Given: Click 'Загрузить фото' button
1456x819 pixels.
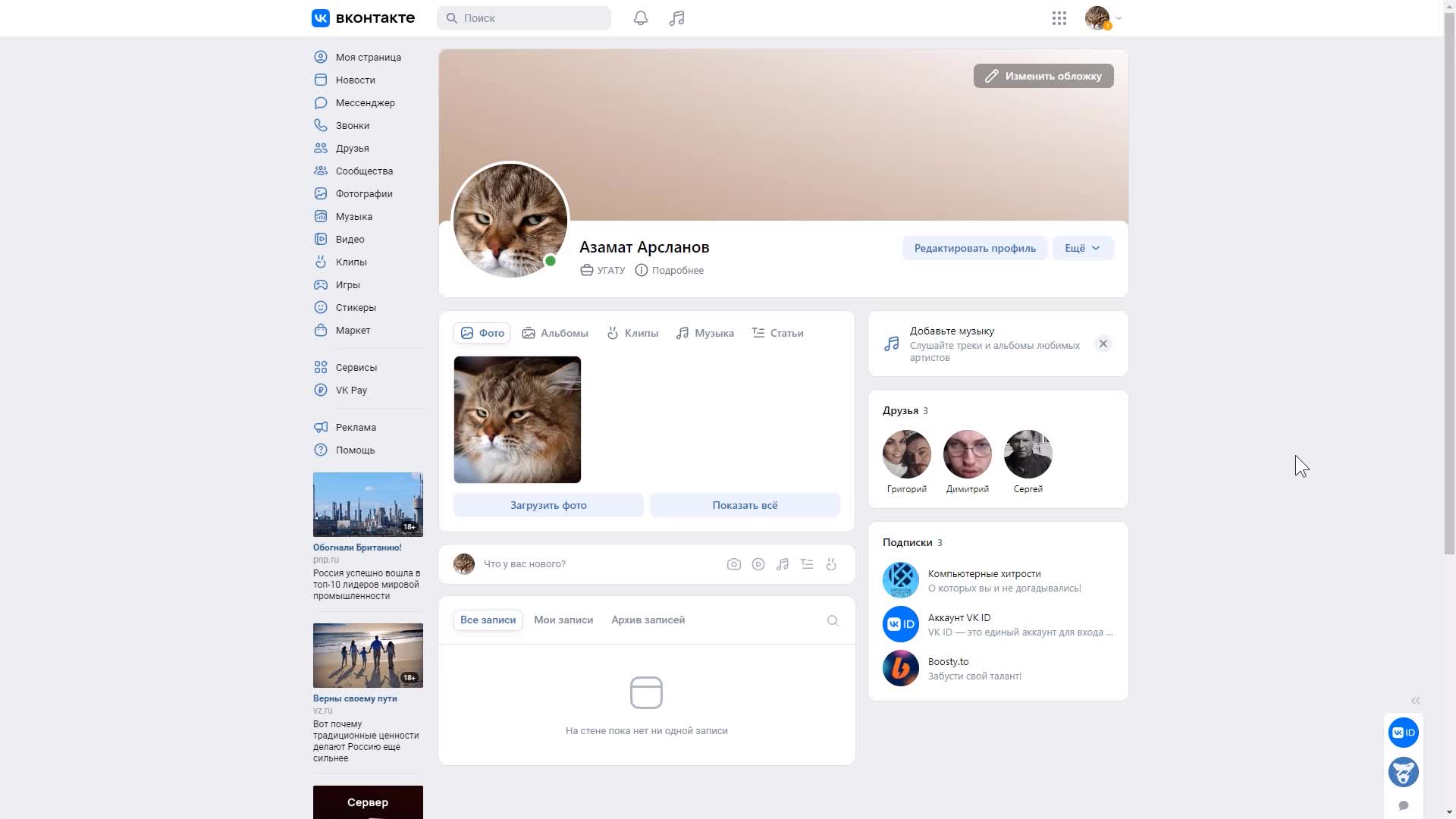Looking at the screenshot, I should tap(548, 505).
